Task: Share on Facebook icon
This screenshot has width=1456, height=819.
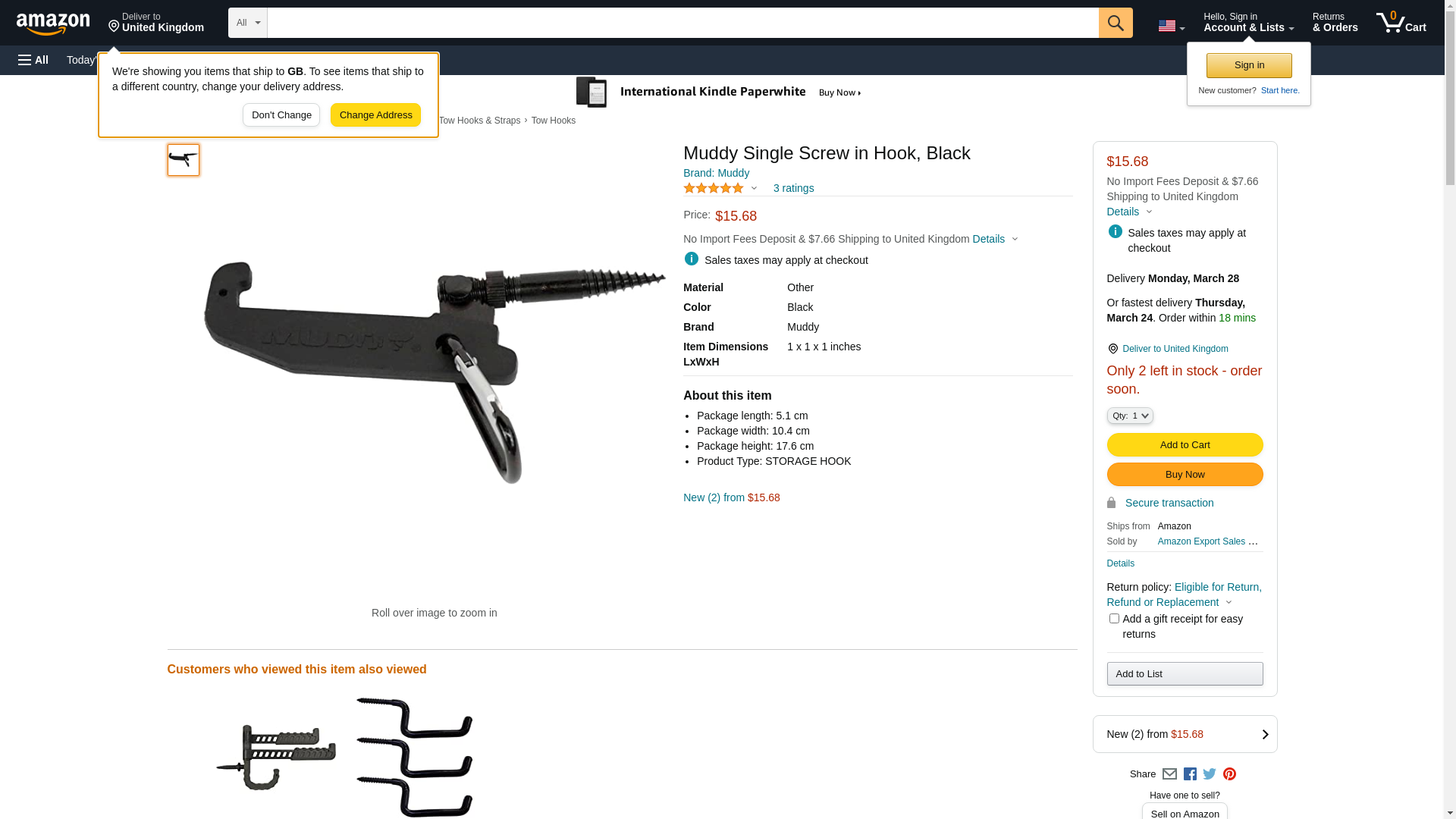Action: (1190, 774)
